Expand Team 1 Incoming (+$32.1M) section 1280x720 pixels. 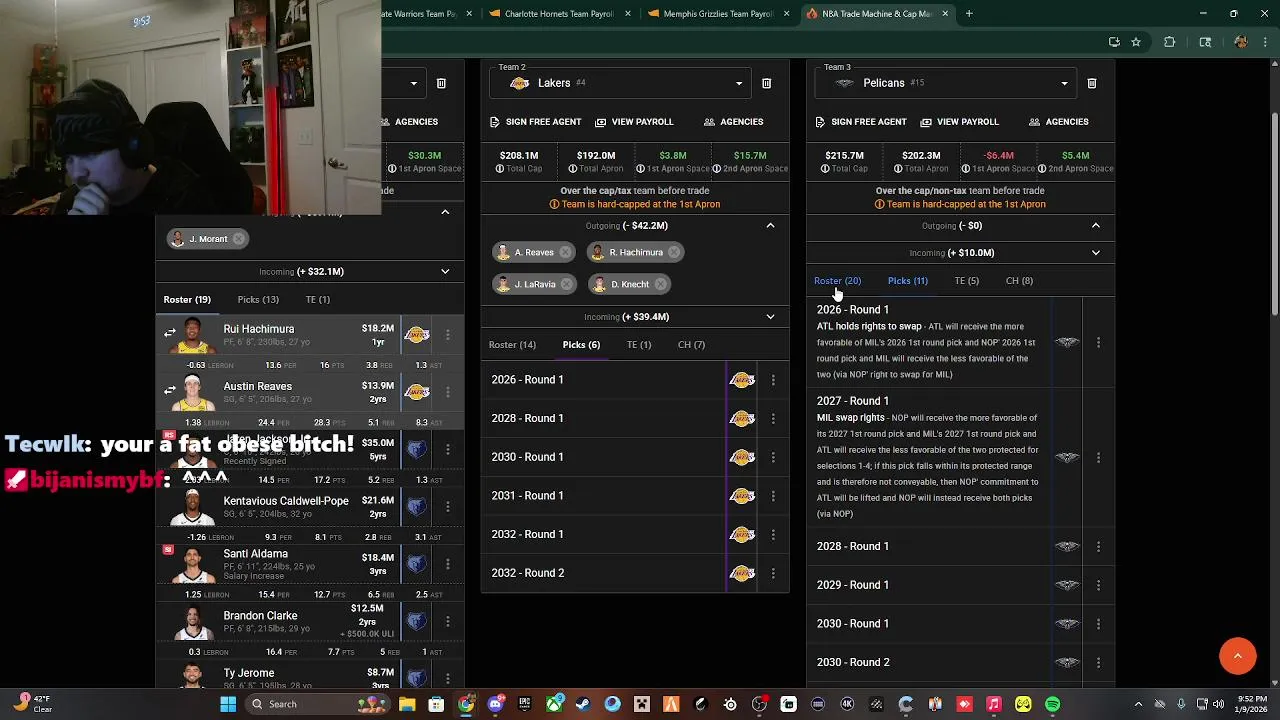445,272
